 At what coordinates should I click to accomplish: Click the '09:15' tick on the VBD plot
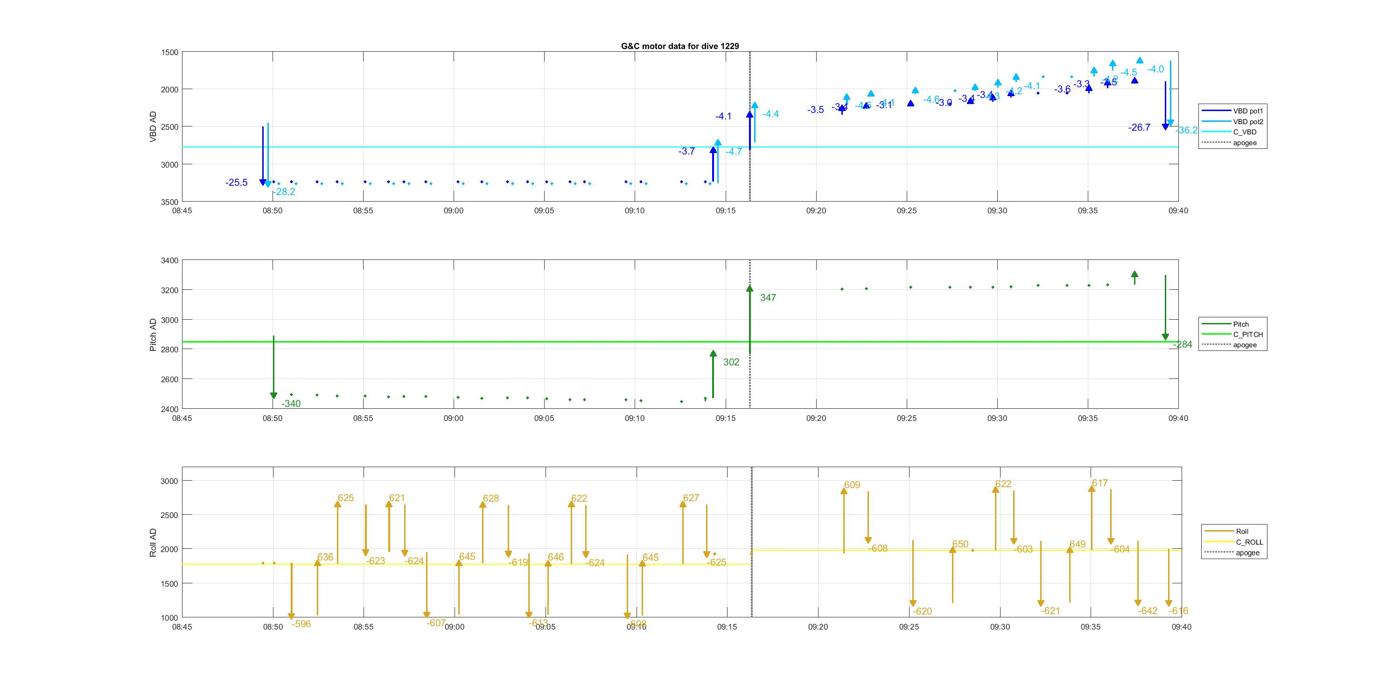(x=725, y=211)
